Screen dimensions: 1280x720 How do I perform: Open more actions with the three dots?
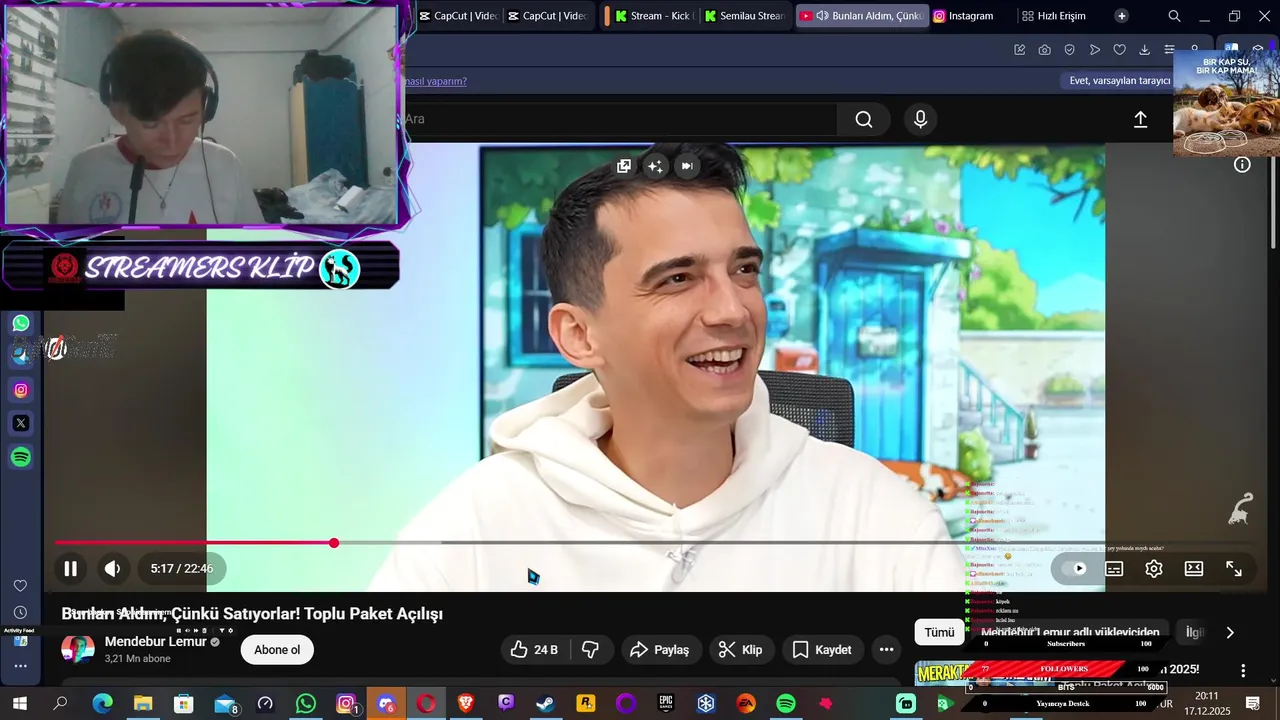[886, 650]
